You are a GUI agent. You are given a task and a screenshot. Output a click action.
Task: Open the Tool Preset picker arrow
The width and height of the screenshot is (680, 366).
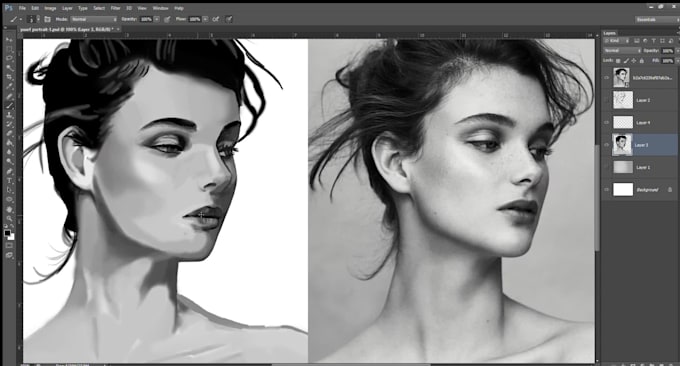click(x=20, y=20)
